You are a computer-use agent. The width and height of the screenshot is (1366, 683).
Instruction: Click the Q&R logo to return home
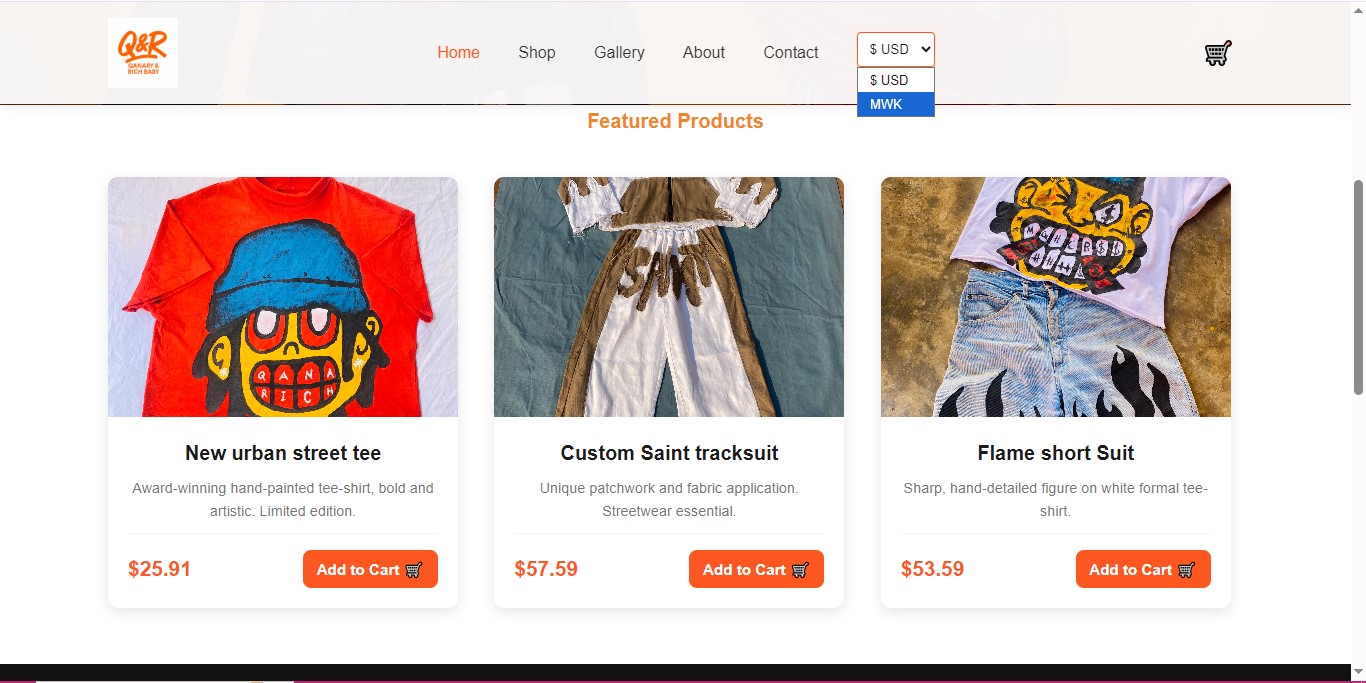[x=141, y=51]
